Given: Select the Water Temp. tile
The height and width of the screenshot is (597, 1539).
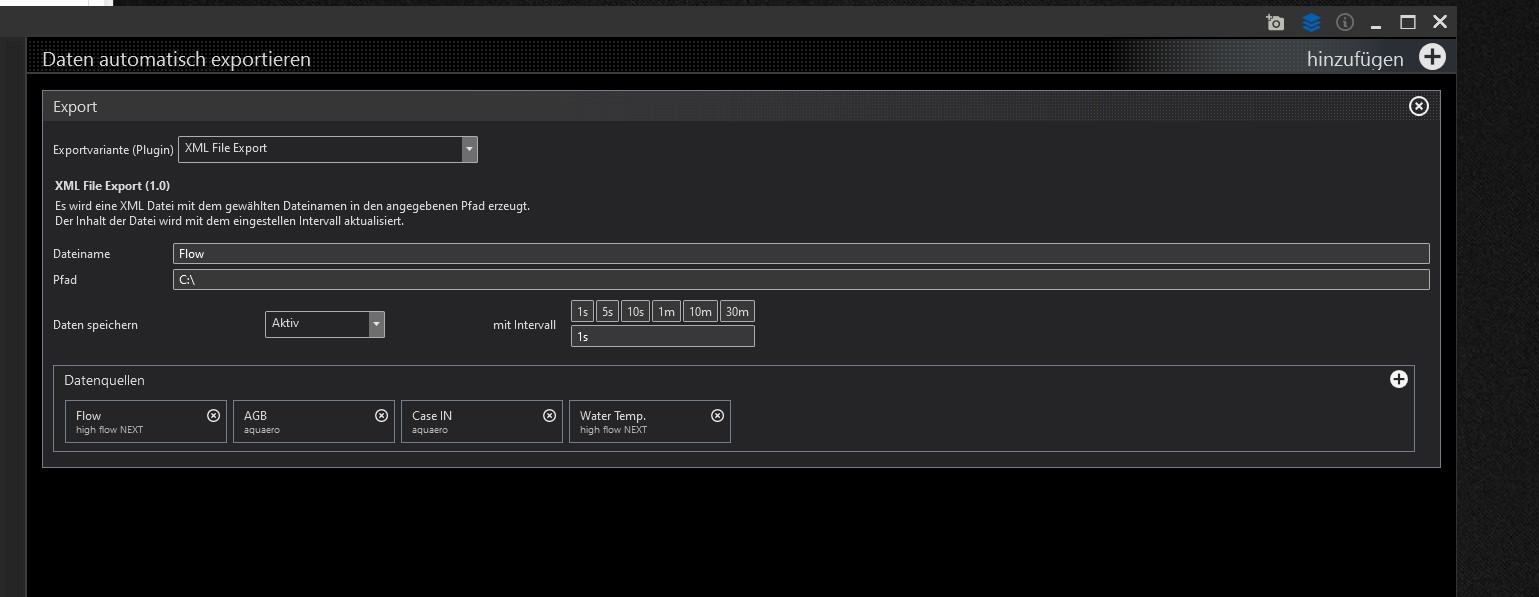Looking at the screenshot, I should [x=650, y=421].
